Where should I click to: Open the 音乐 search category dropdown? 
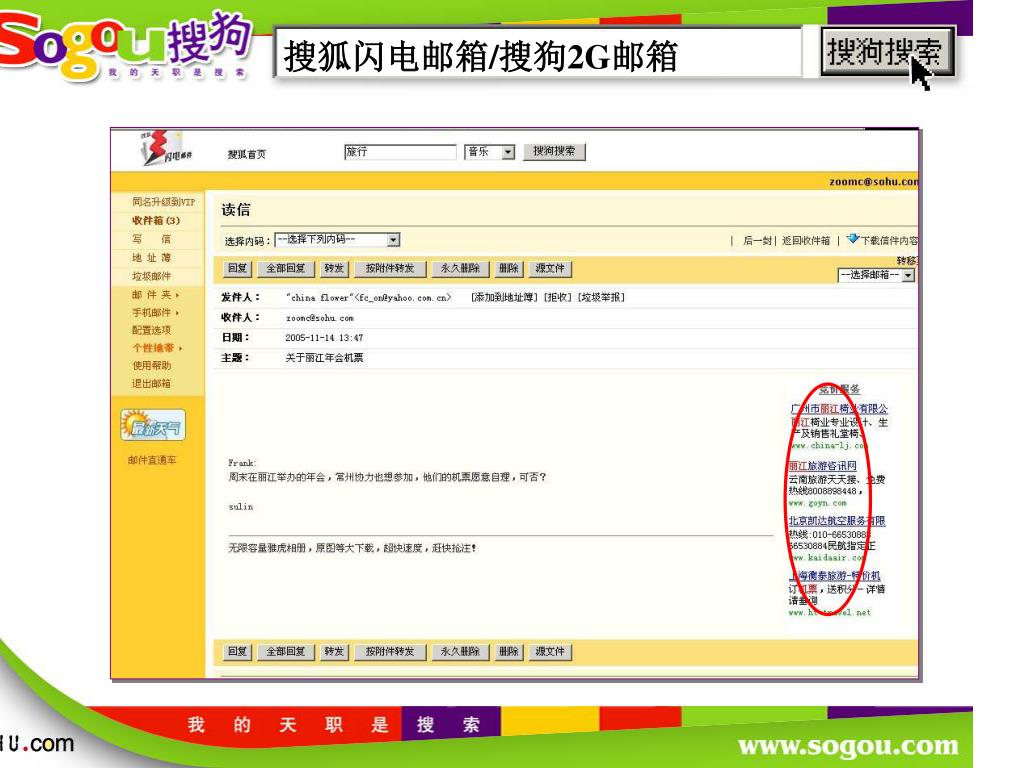[x=489, y=152]
